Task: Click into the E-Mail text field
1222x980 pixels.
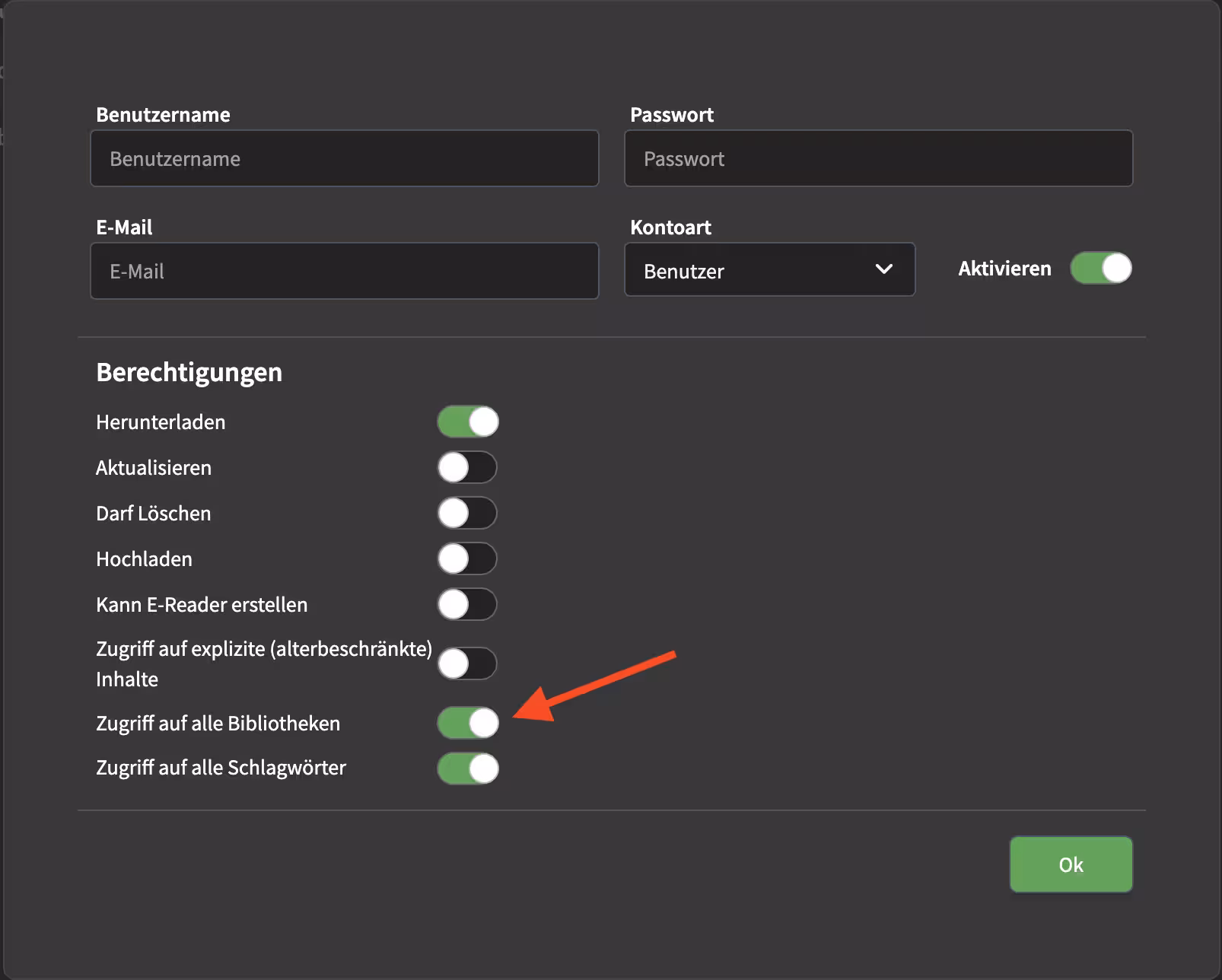Action: [344, 271]
